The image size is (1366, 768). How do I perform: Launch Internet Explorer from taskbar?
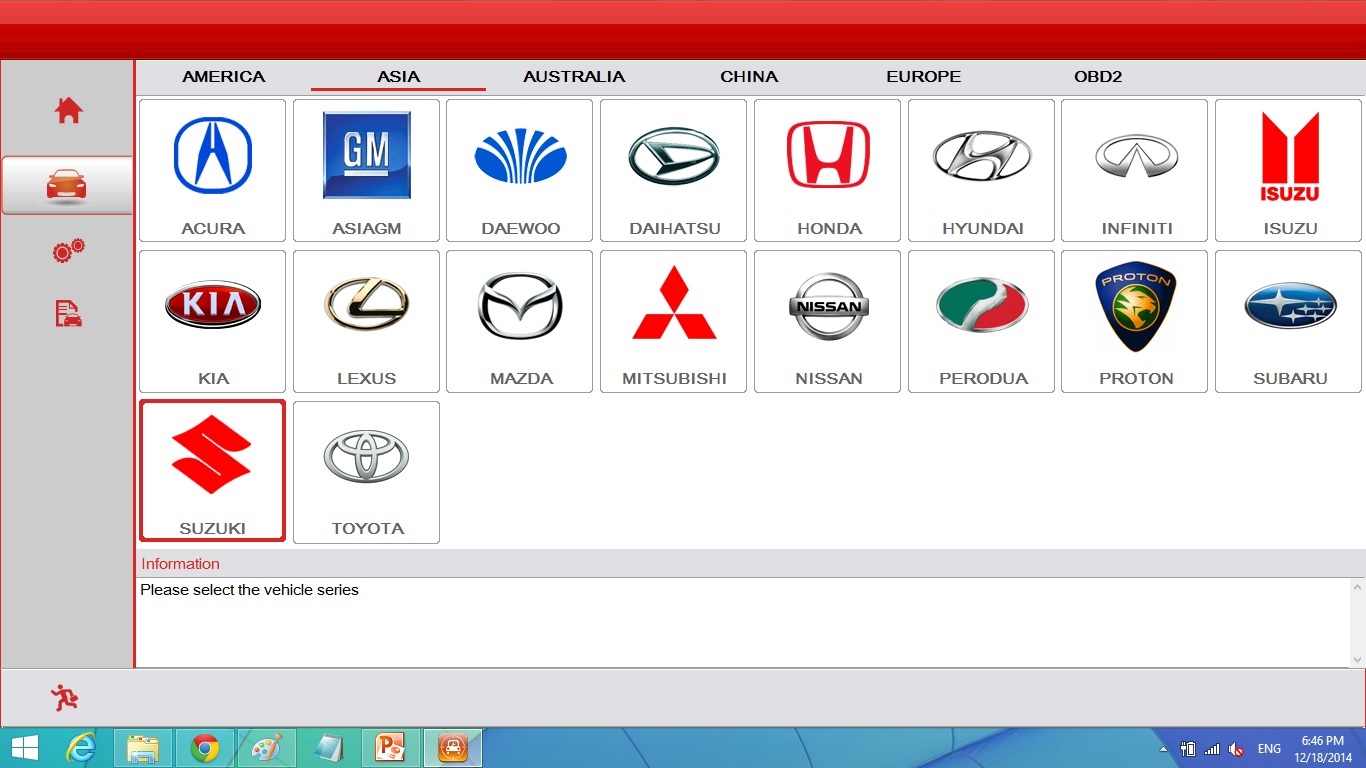[81, 748]
